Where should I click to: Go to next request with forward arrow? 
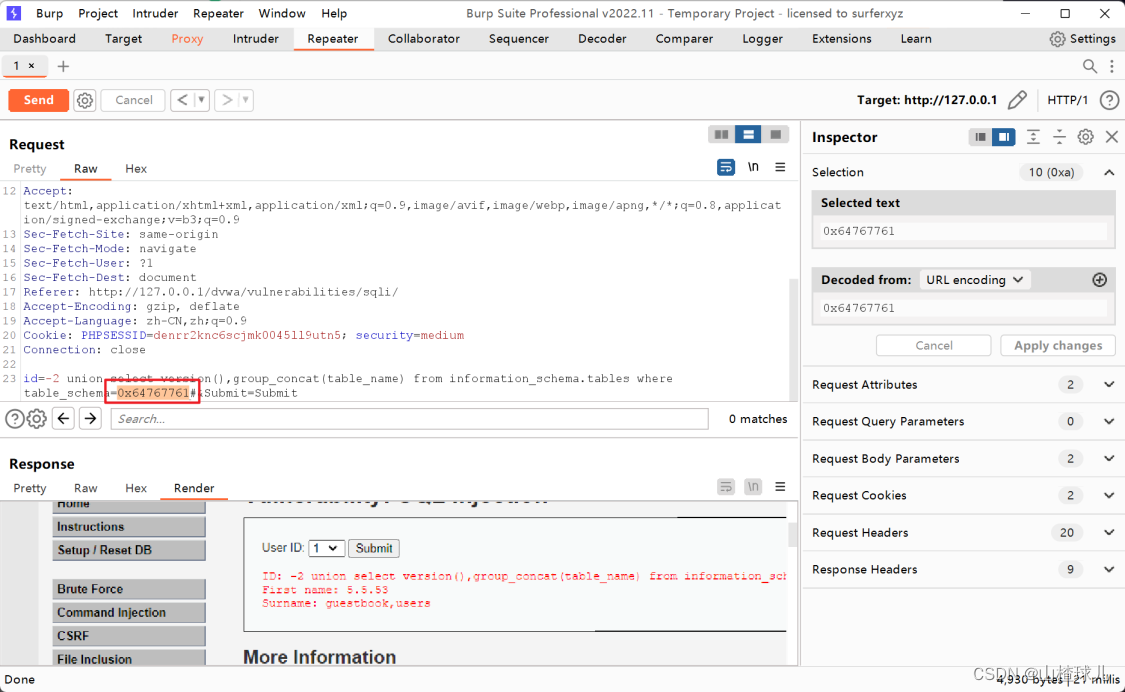coord(227,100)
